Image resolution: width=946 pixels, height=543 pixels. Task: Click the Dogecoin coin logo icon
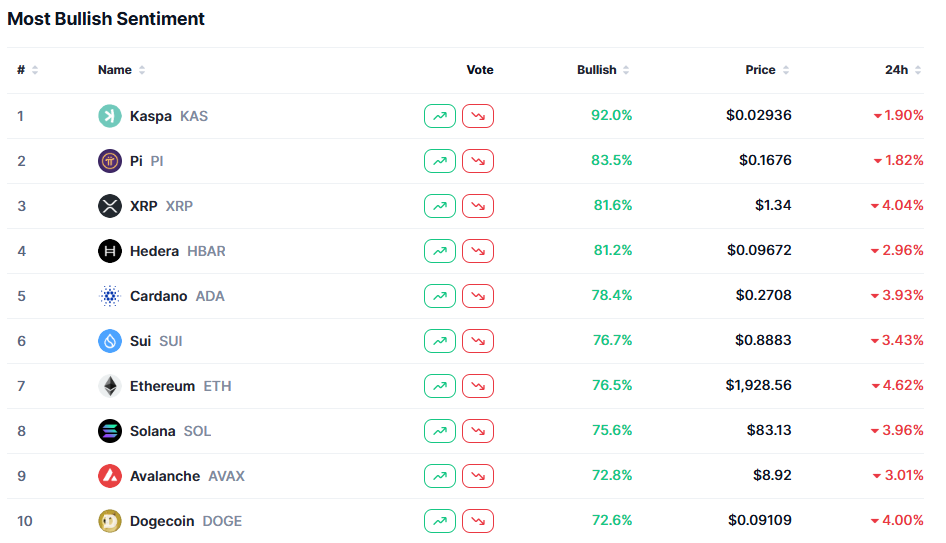coord(110,521)
